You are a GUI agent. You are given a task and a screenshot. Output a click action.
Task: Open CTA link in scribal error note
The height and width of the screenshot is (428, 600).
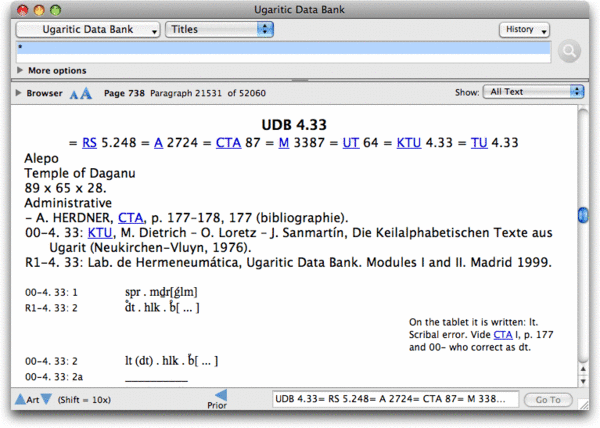[503, 335]
